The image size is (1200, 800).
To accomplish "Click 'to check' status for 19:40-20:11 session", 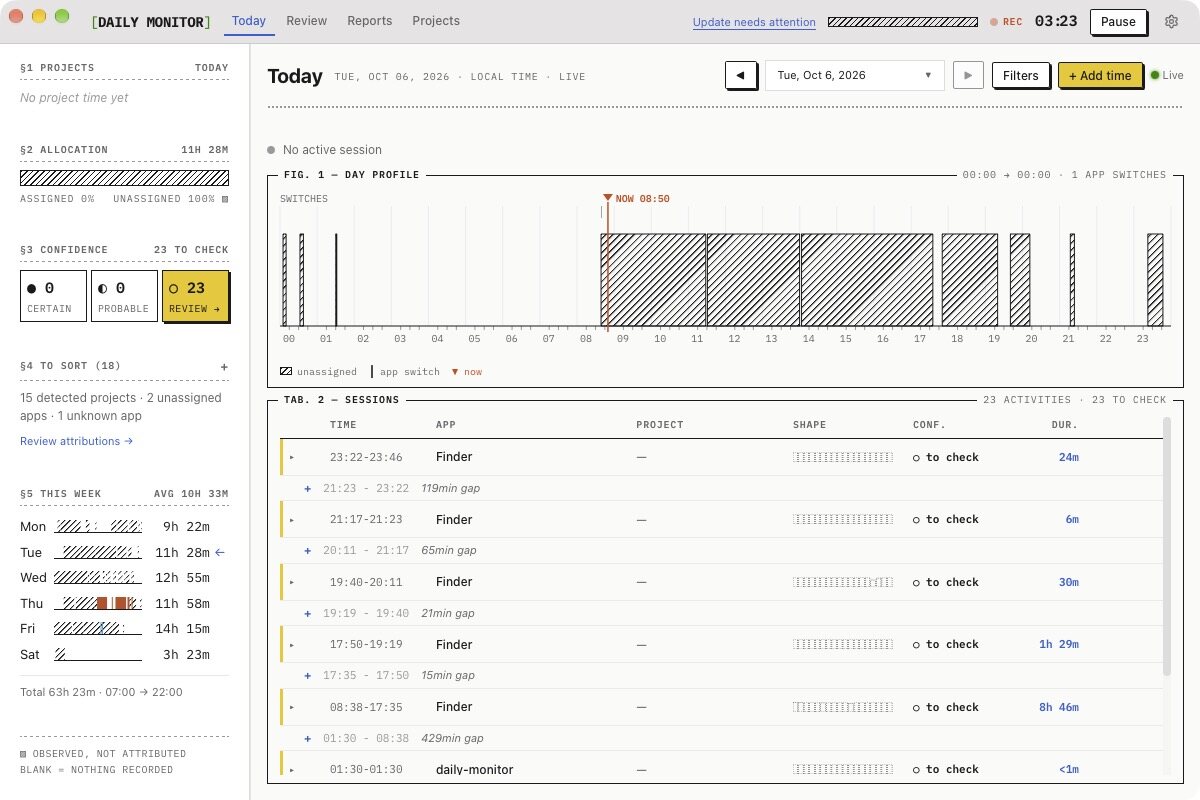I will (946, 582).
